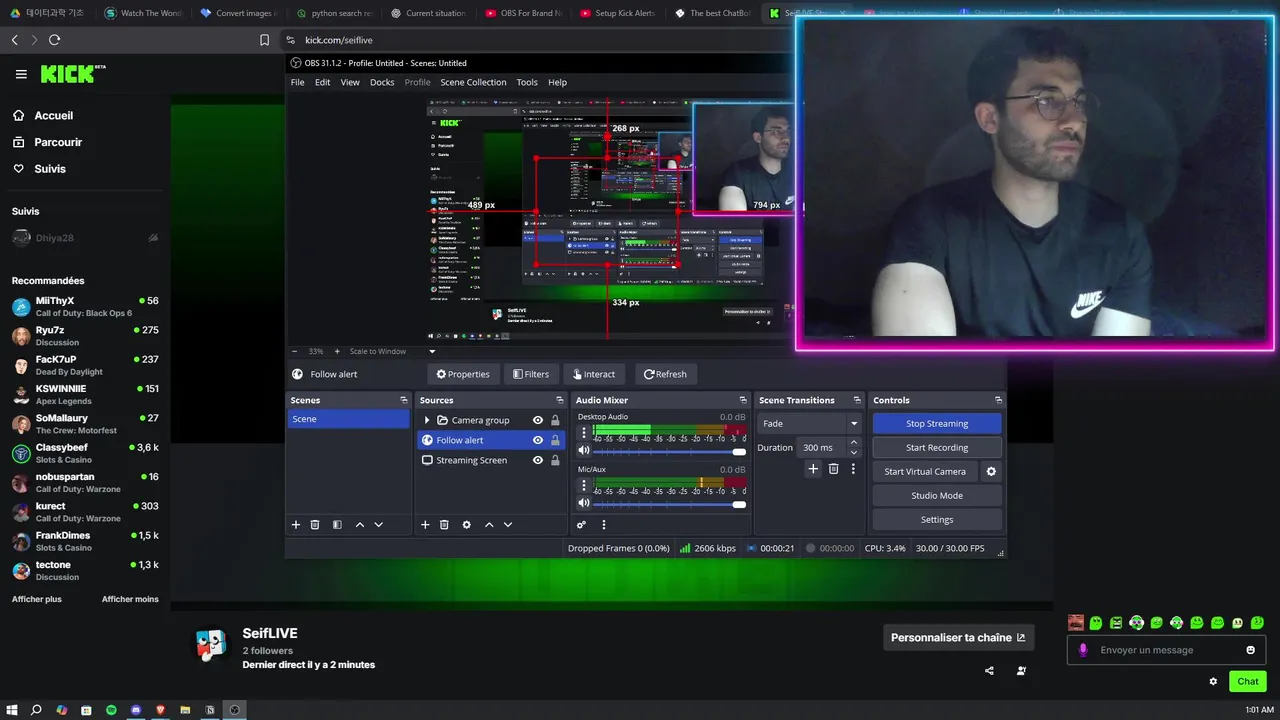
Task: Open preview zoom percentage dropdown arrow
Action: pyautogui.click(x=432, y=351)
